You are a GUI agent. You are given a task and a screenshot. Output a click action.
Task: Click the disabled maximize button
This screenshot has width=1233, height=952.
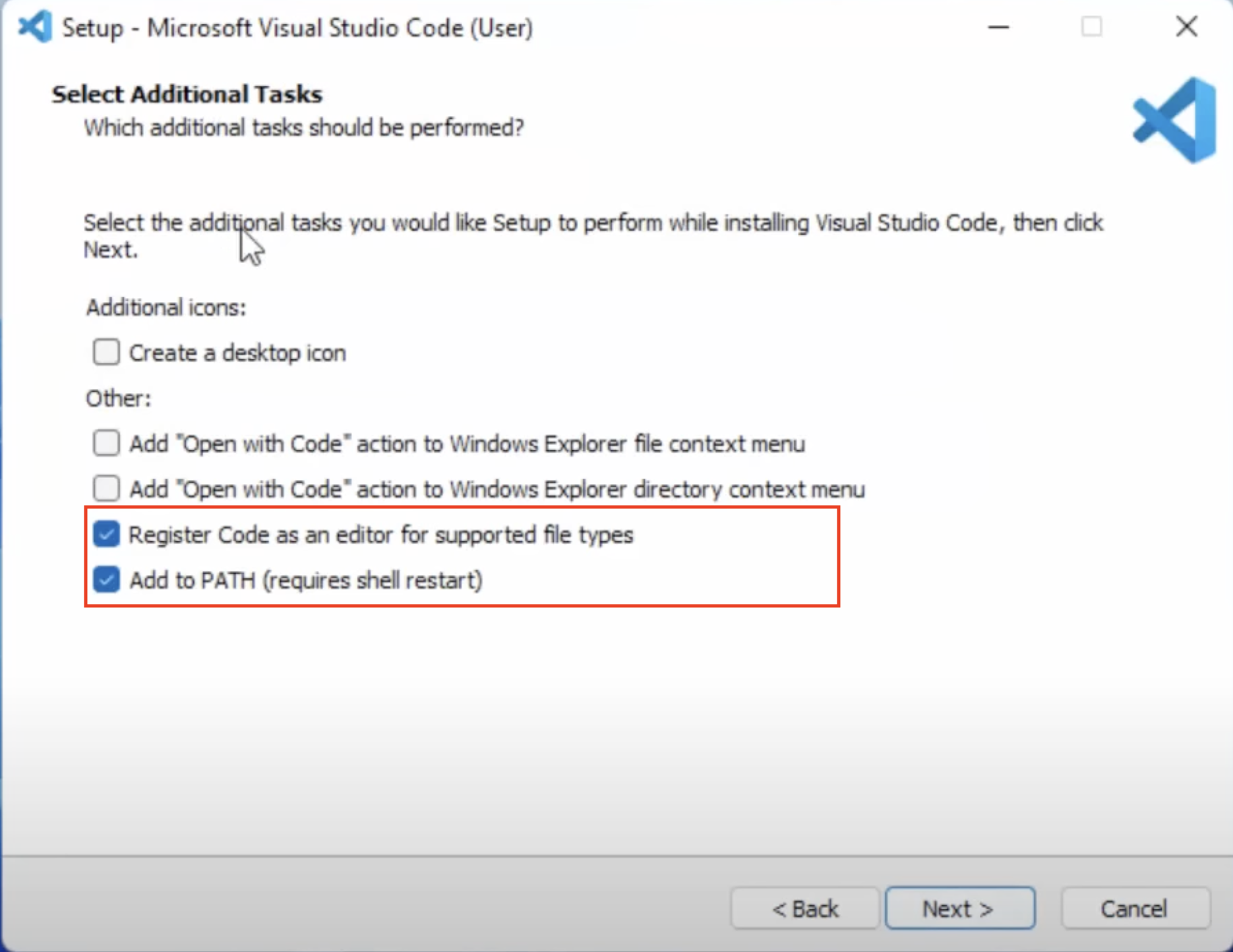tap(1092, 27)
